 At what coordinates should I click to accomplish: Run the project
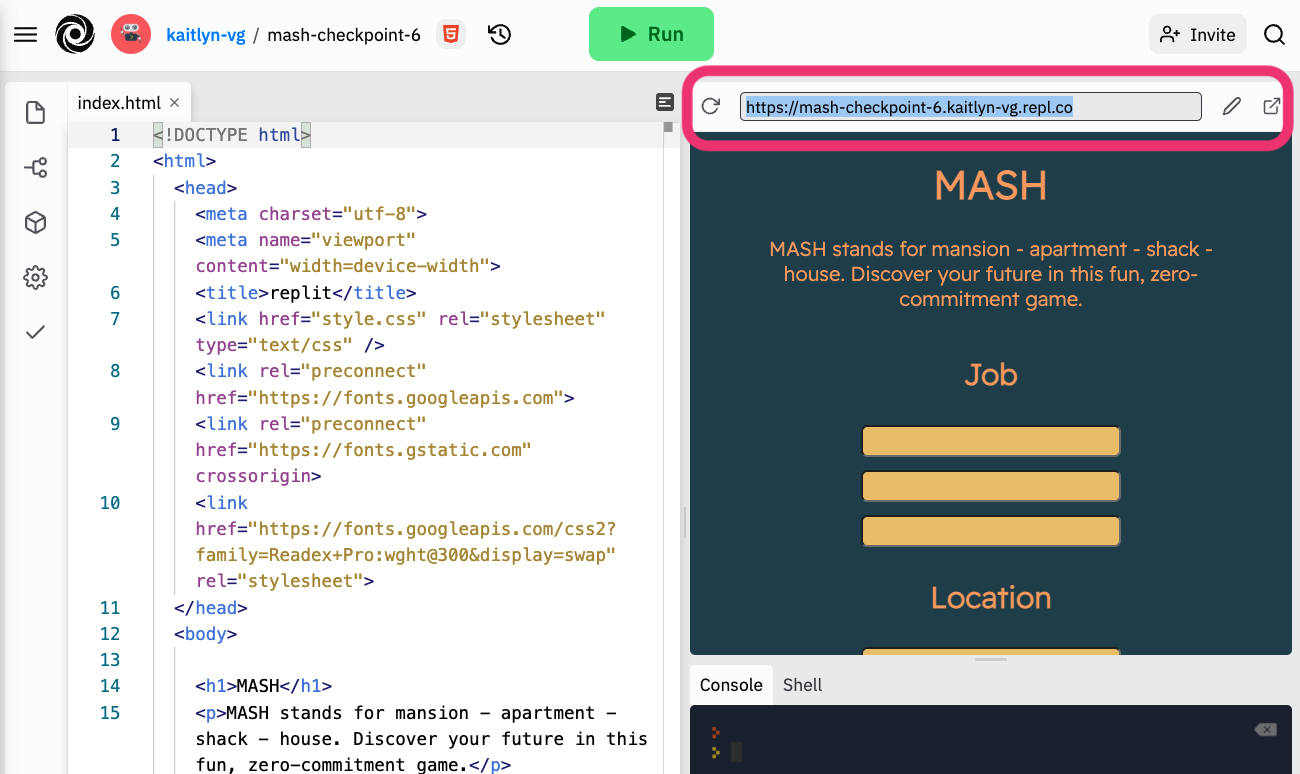coord(651,35)
